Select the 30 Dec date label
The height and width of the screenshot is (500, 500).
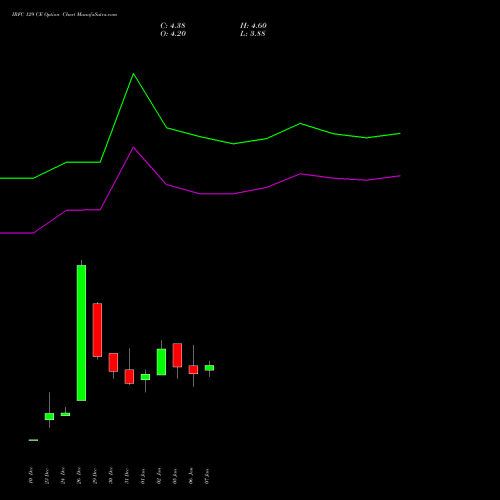(x=111, y=476)
